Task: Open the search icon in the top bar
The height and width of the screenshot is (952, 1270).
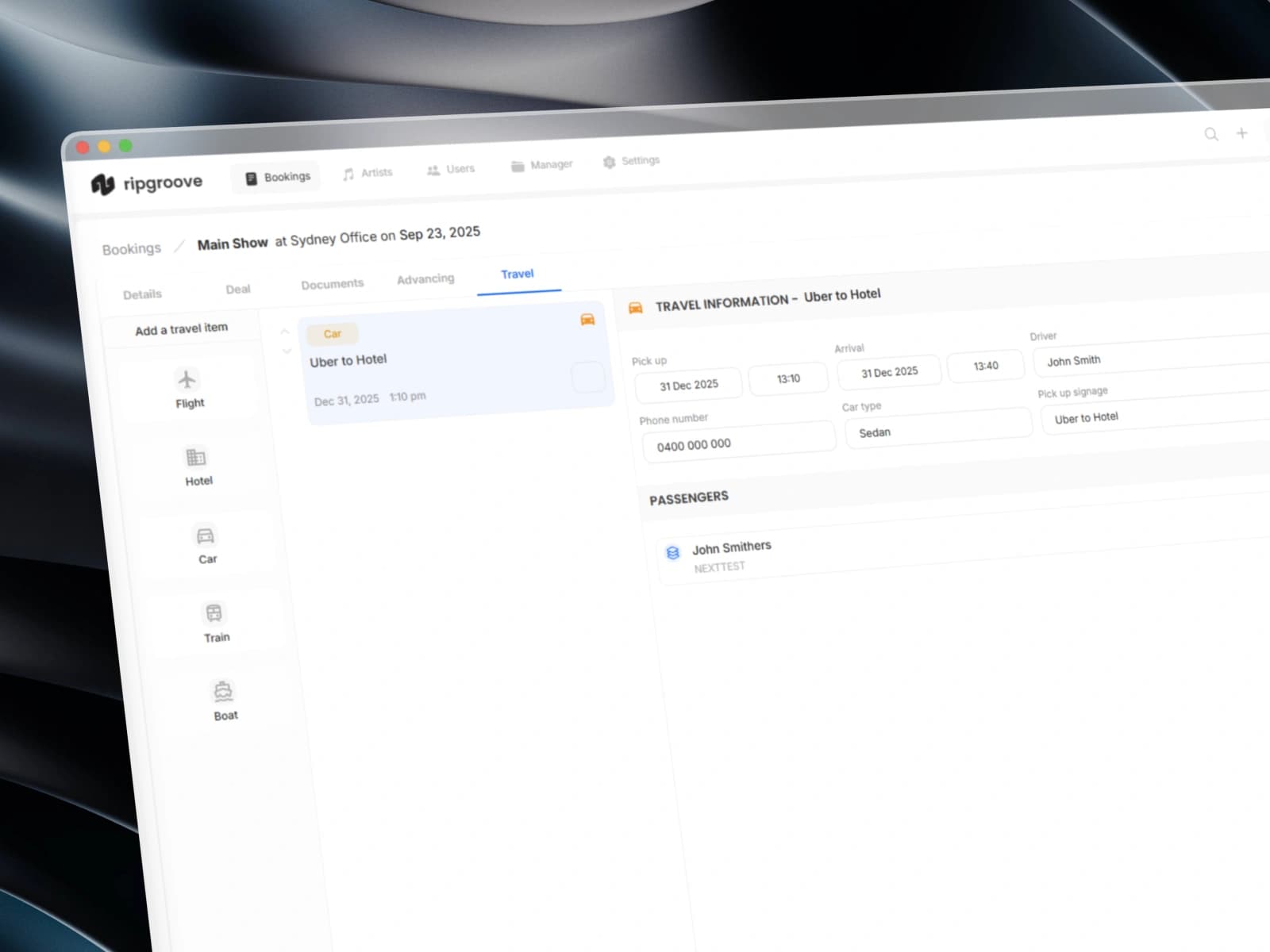Action: click(x=1211, y=134)
